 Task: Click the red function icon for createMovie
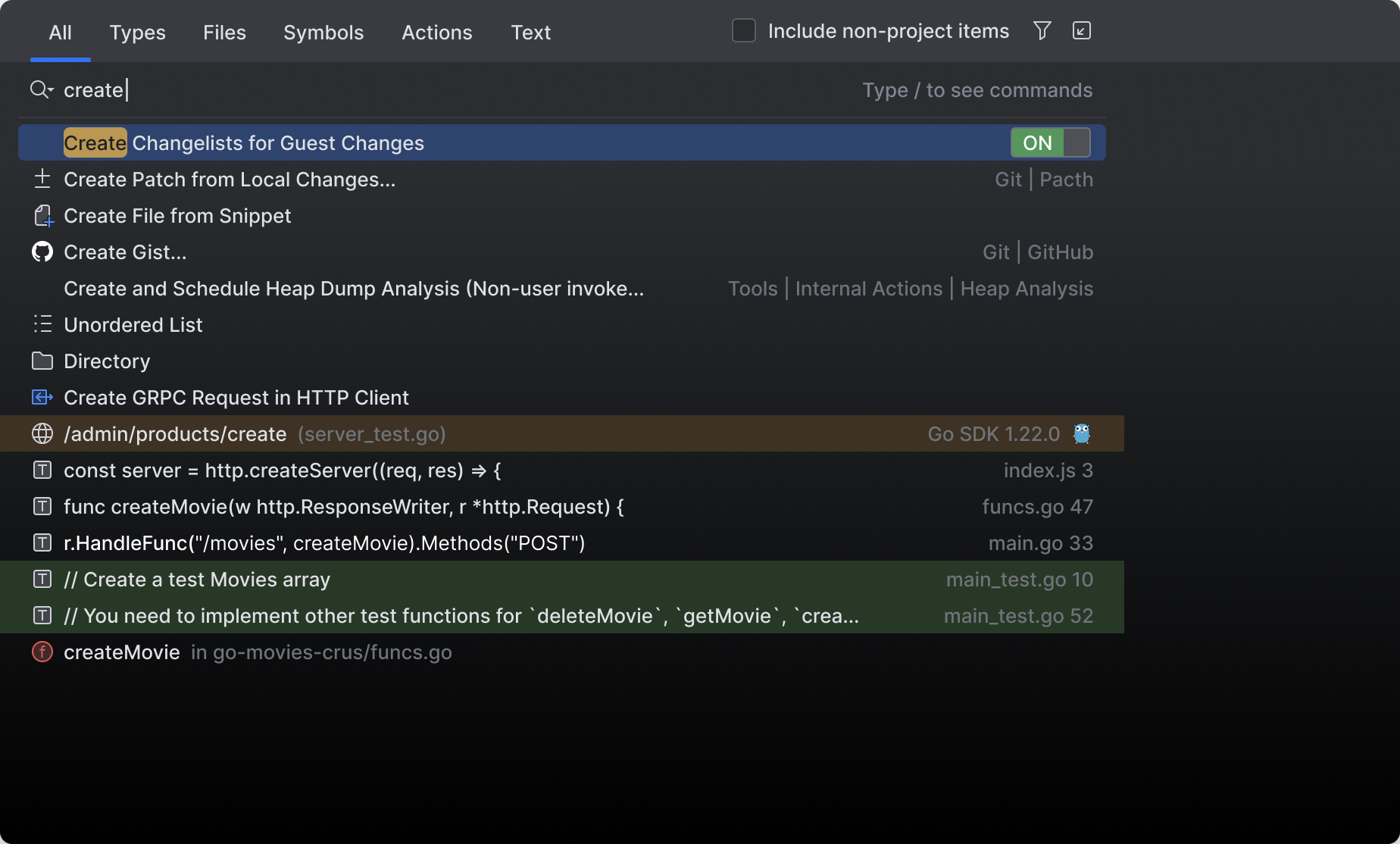pos(42,652)
